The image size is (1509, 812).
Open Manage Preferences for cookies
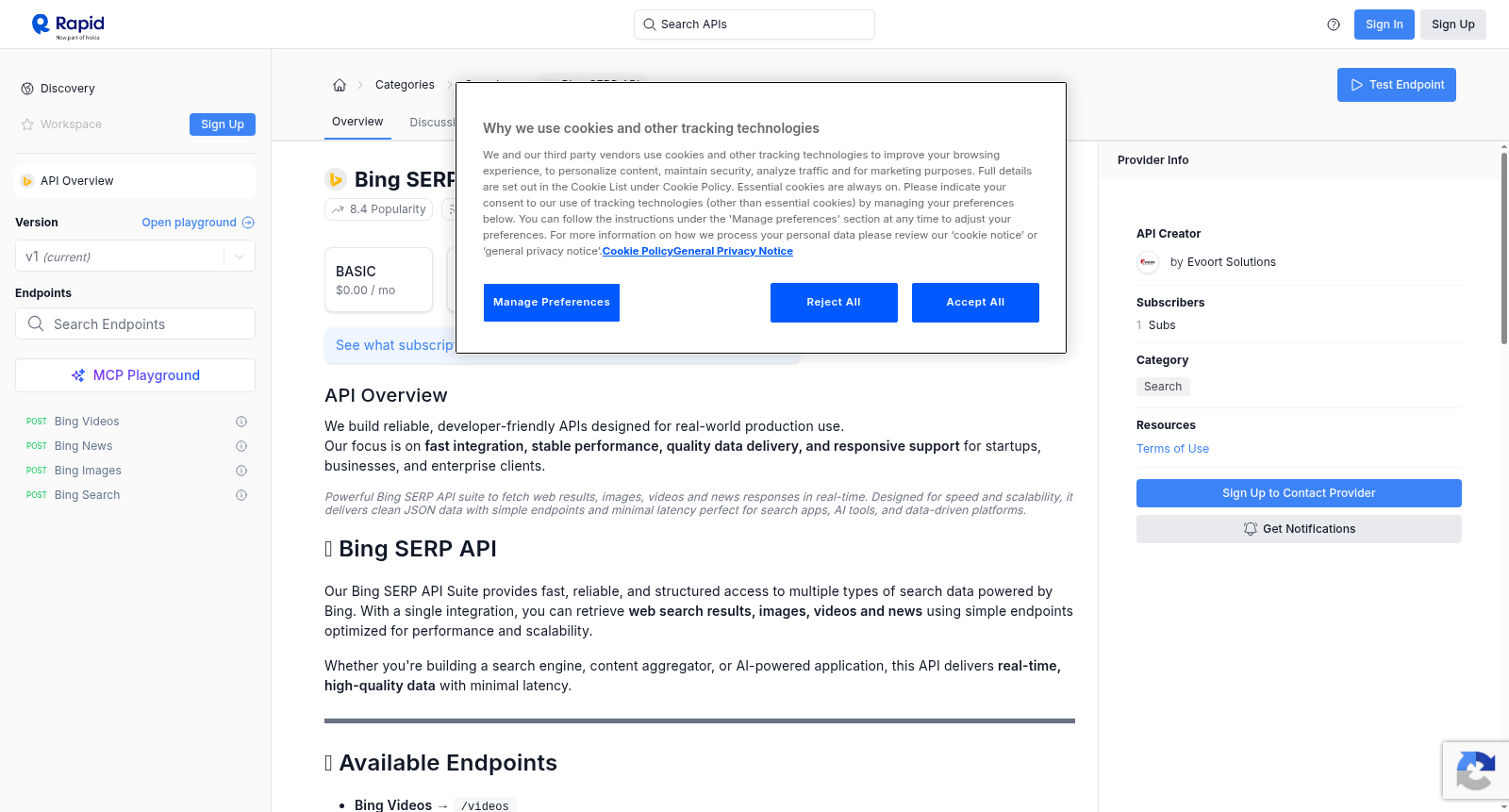pyautogui.click(x=552, y=303)
